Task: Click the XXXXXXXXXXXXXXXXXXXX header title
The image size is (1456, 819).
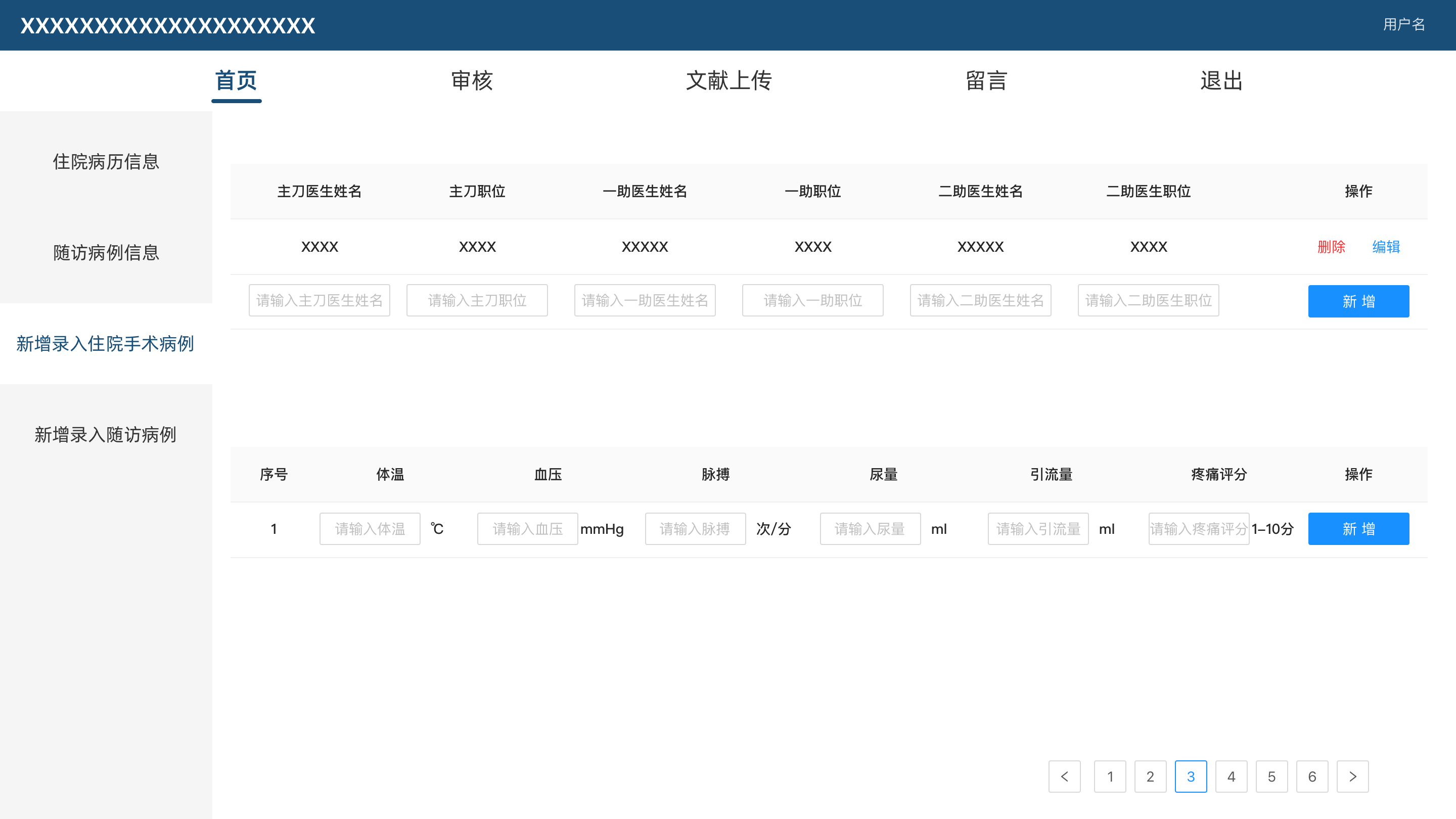Action: point(168,26)
